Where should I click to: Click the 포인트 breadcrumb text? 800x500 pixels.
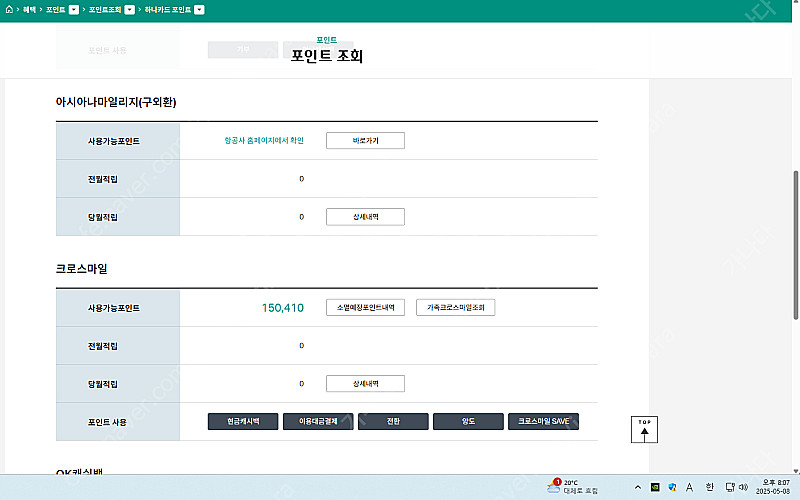click(x=56, y=10)
